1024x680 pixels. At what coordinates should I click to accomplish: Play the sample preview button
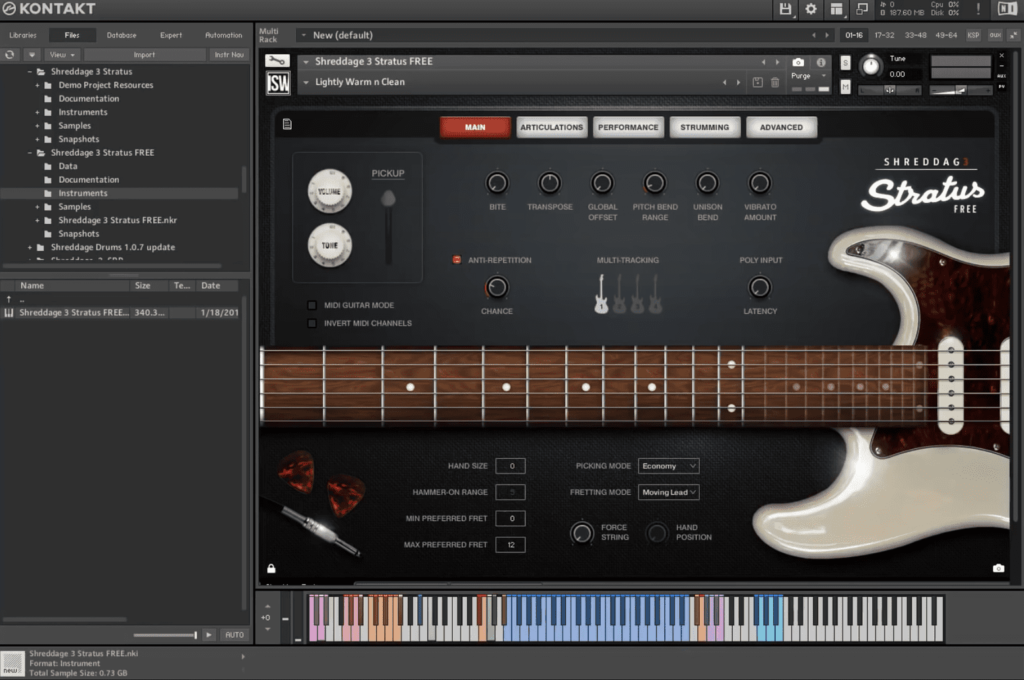tap(209, 635)
